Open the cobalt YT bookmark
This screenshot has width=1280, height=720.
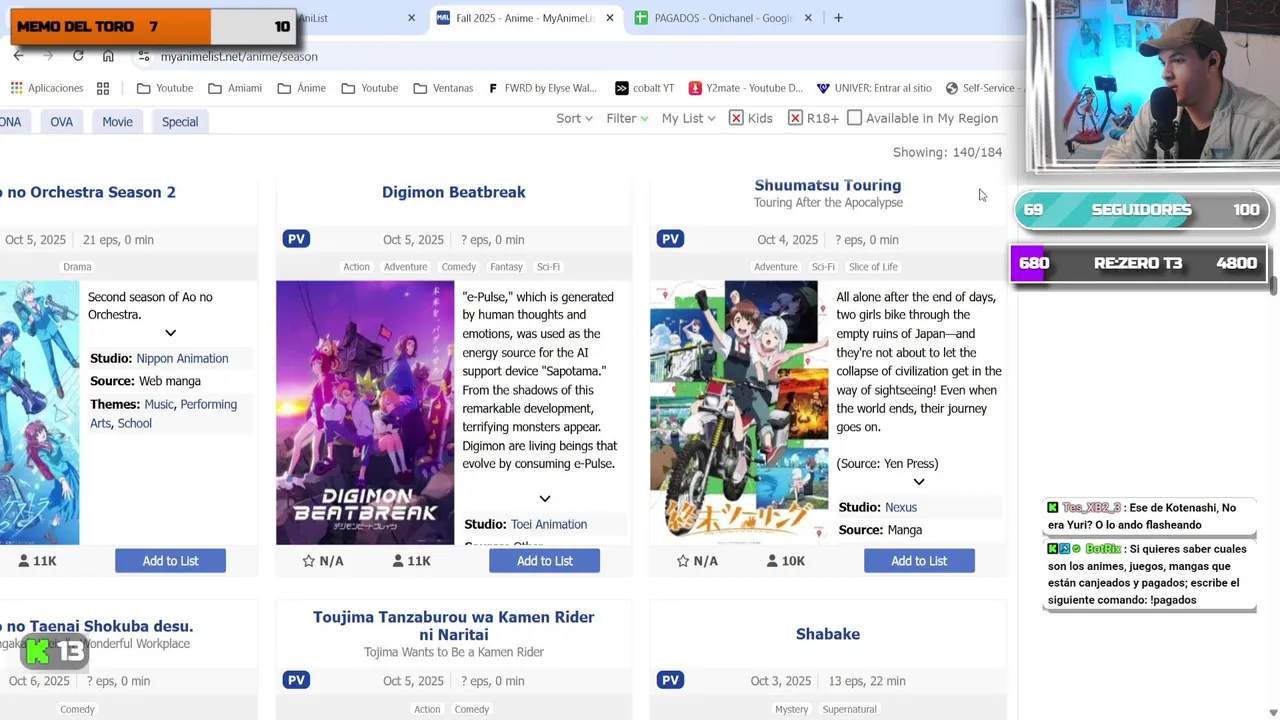tap(644, 88)
